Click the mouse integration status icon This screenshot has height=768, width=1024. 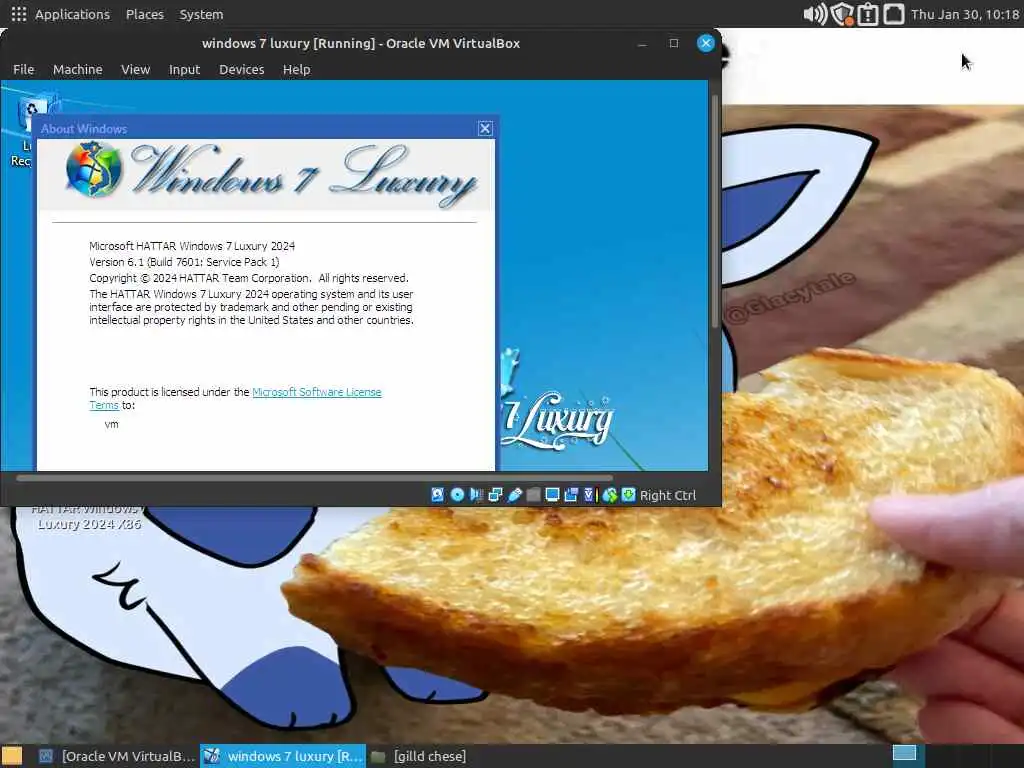pyautogui.click(x=609, y=495)
